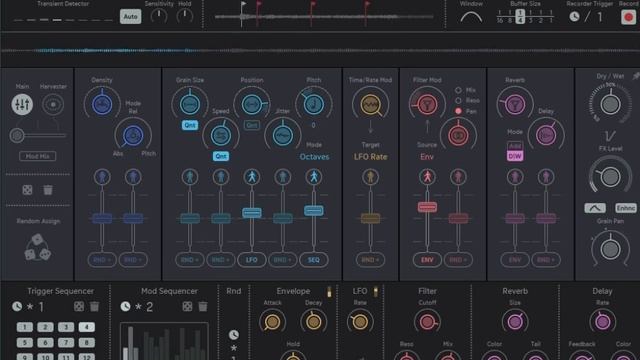This screenshot has width=640, height=360.
Task: Randomize the Mod Sequencer with its dice icon
Action: point(187,306)
